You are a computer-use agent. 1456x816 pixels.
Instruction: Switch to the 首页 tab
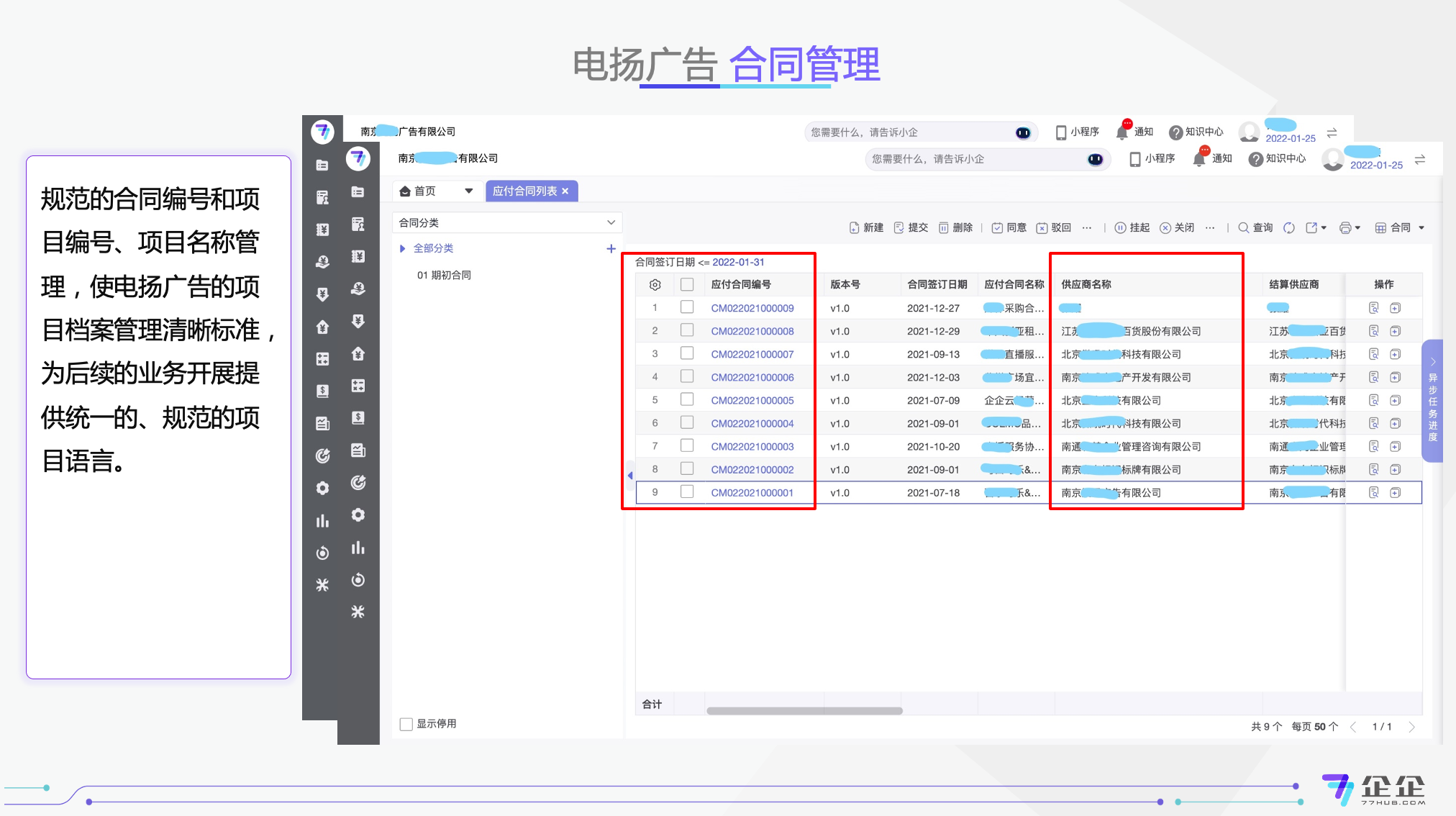click(424, 191)
